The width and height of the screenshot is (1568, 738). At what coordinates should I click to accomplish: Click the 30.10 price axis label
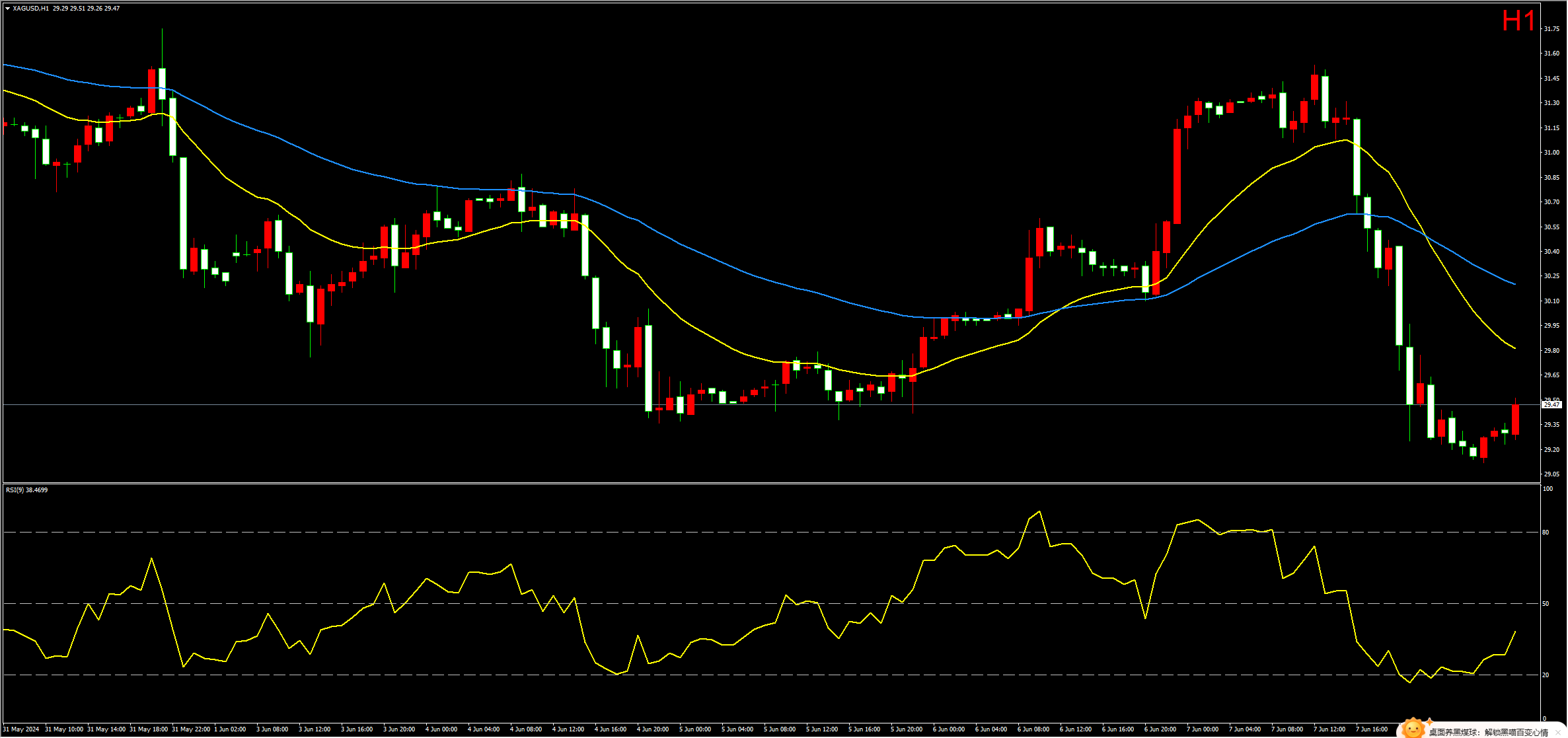click(1551, 301)
